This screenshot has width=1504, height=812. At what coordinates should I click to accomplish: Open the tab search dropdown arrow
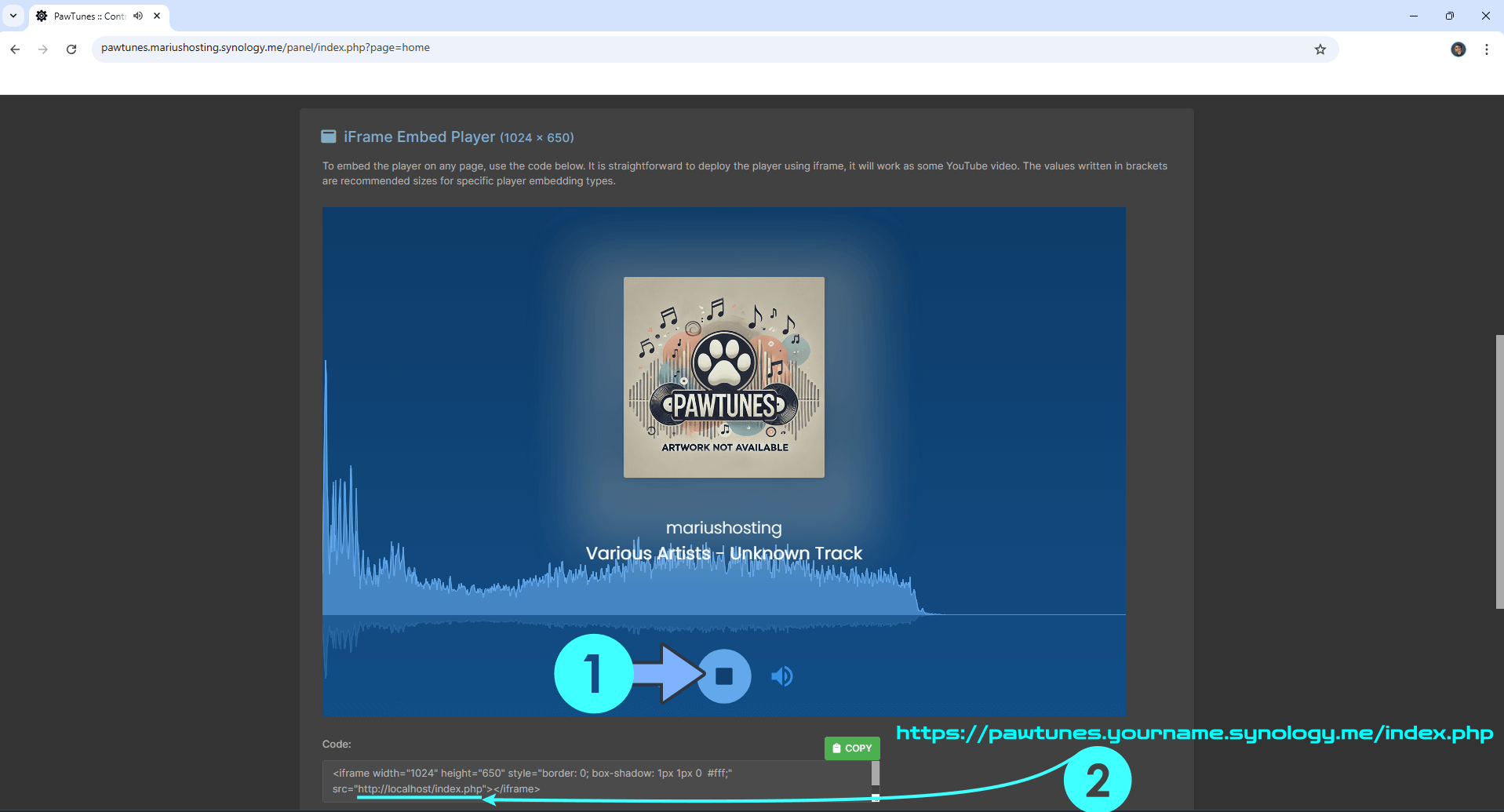13,16
